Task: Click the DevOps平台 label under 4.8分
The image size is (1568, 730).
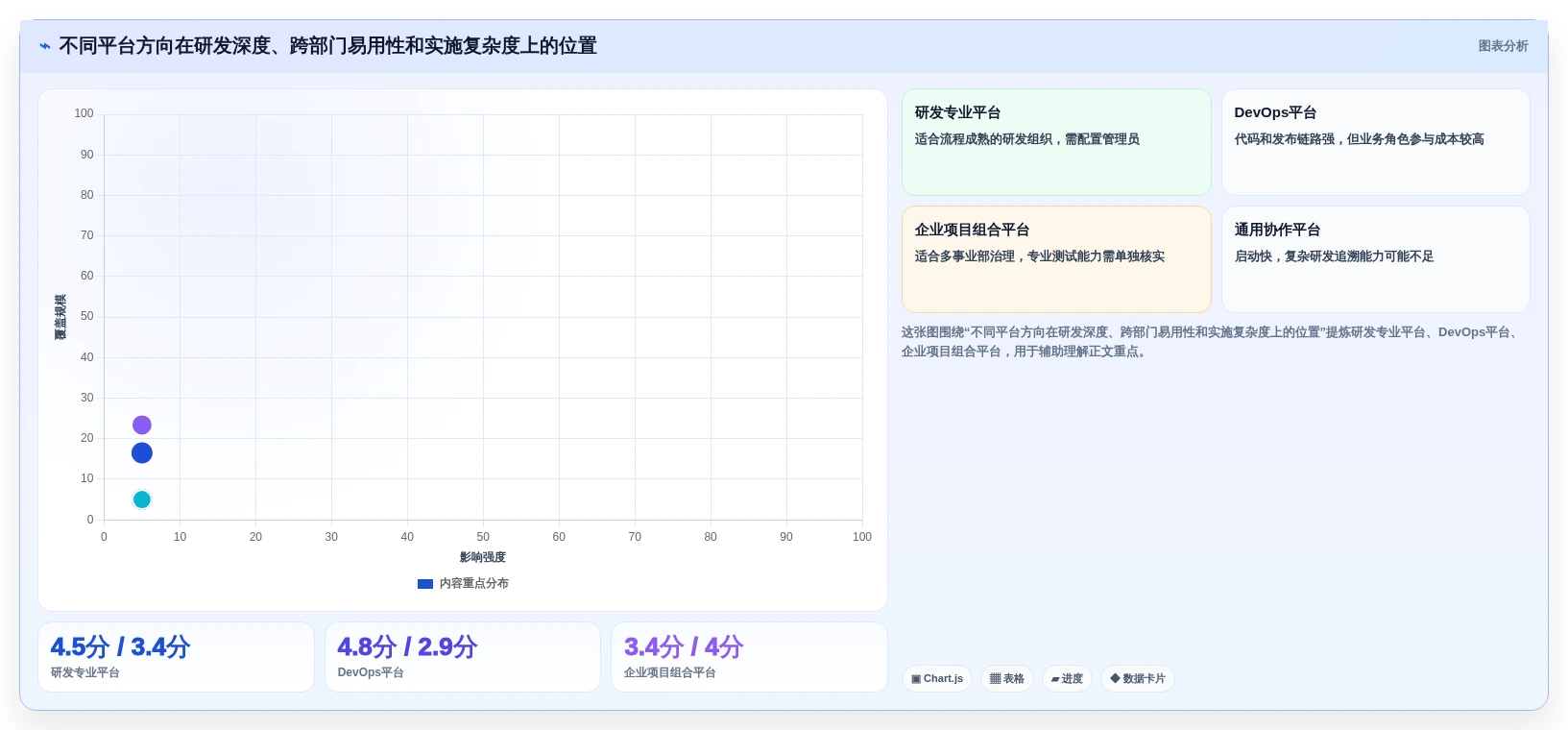Action: [371, 672]
